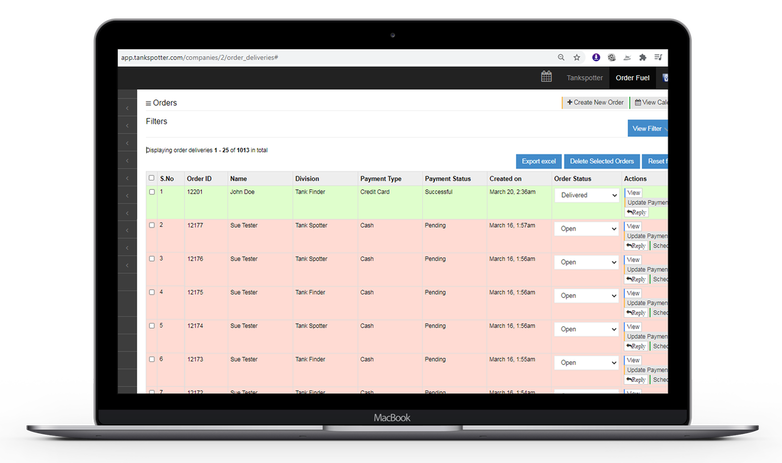Click Update Payment for order 12173
Viewport: 782px width, 463px height.
click(646, 370)
